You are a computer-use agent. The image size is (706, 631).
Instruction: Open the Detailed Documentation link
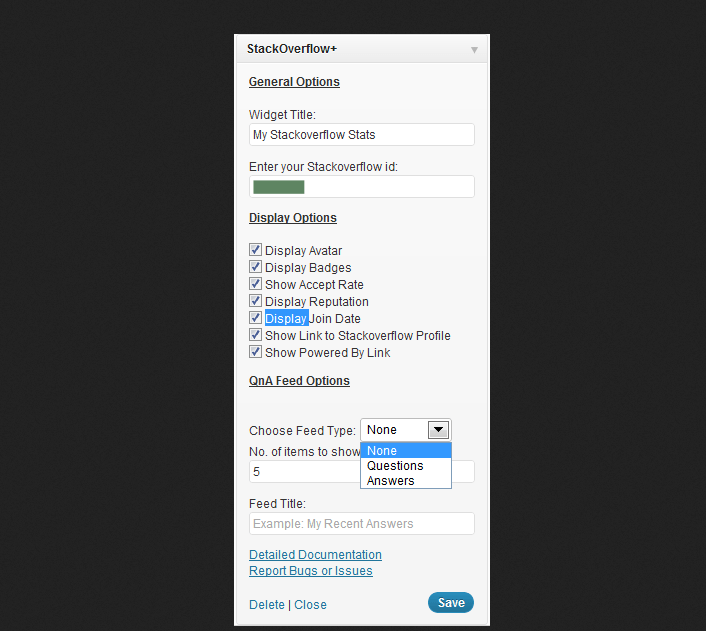pos(315,554)
